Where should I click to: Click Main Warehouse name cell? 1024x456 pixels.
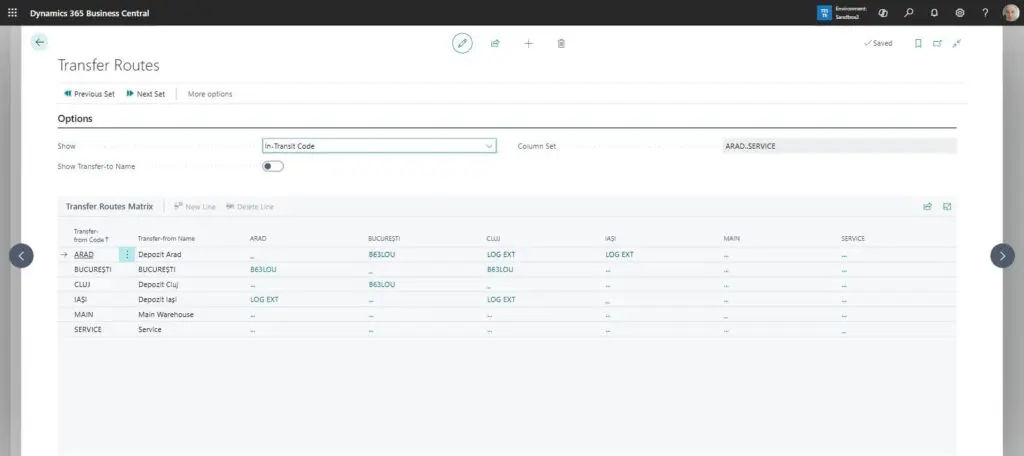point(166,314)
